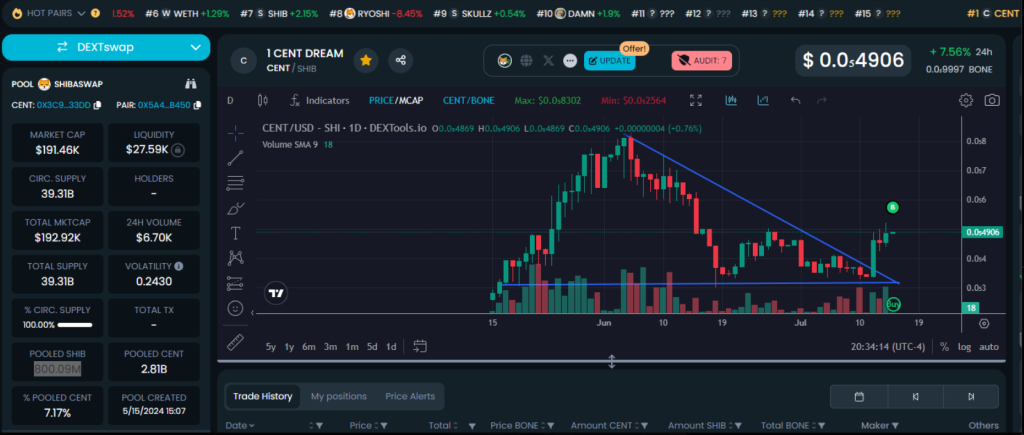Open the Price Alerts tab
The image size is (1024, 435).
410,396
